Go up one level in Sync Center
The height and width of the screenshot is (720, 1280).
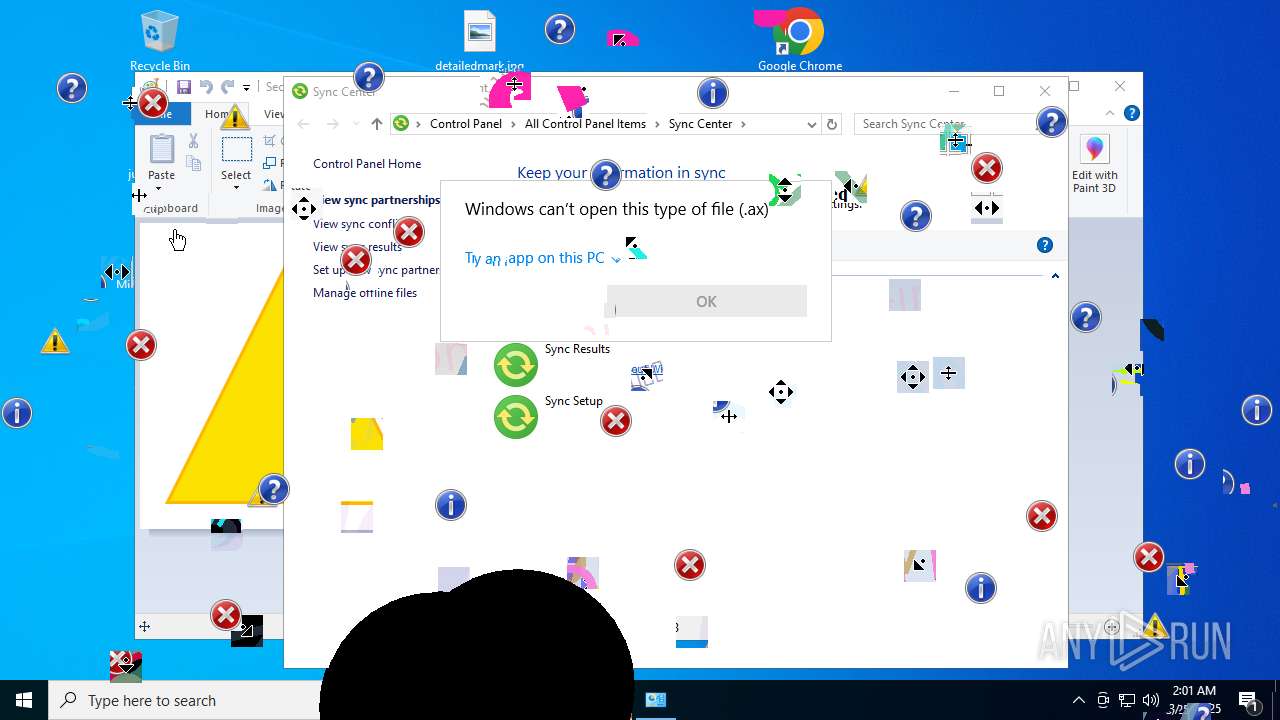[x=376, y=124]
